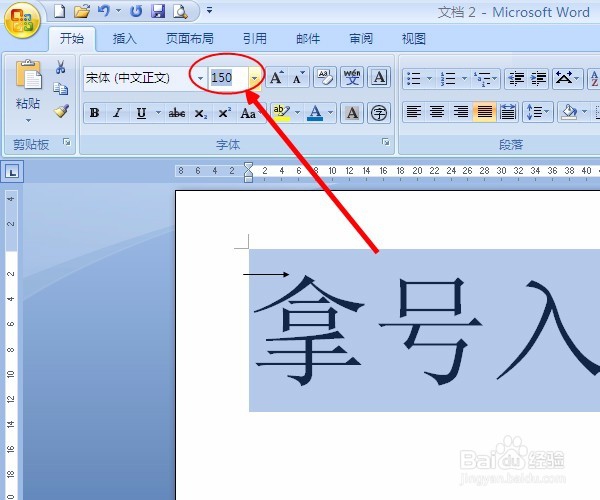
Task: Expand the font size dropdown arrow
Action: 254,78
